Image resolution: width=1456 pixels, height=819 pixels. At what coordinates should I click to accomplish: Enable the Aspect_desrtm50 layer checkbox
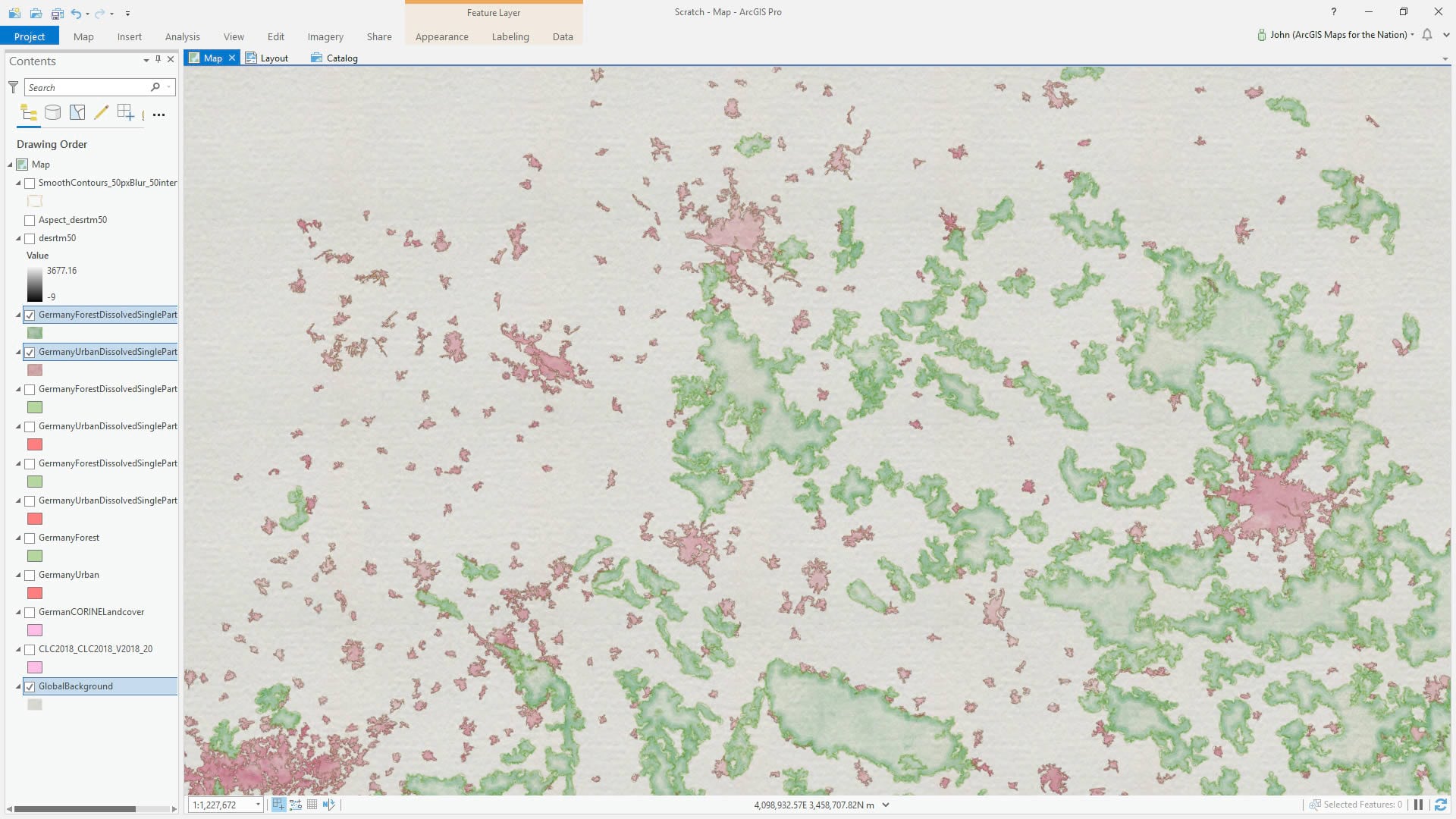[x=30, y=221]
